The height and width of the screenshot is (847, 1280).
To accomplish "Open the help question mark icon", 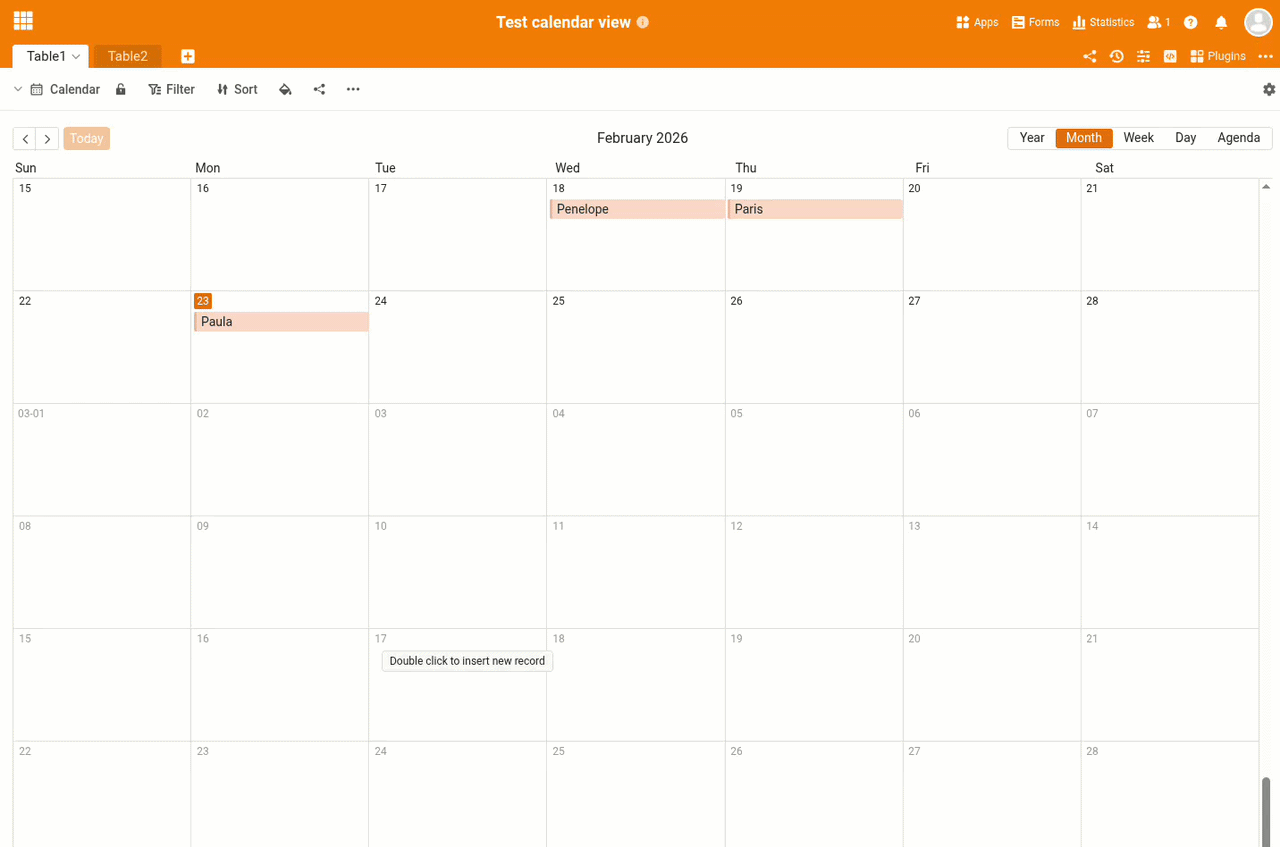I will [1190, 22].
